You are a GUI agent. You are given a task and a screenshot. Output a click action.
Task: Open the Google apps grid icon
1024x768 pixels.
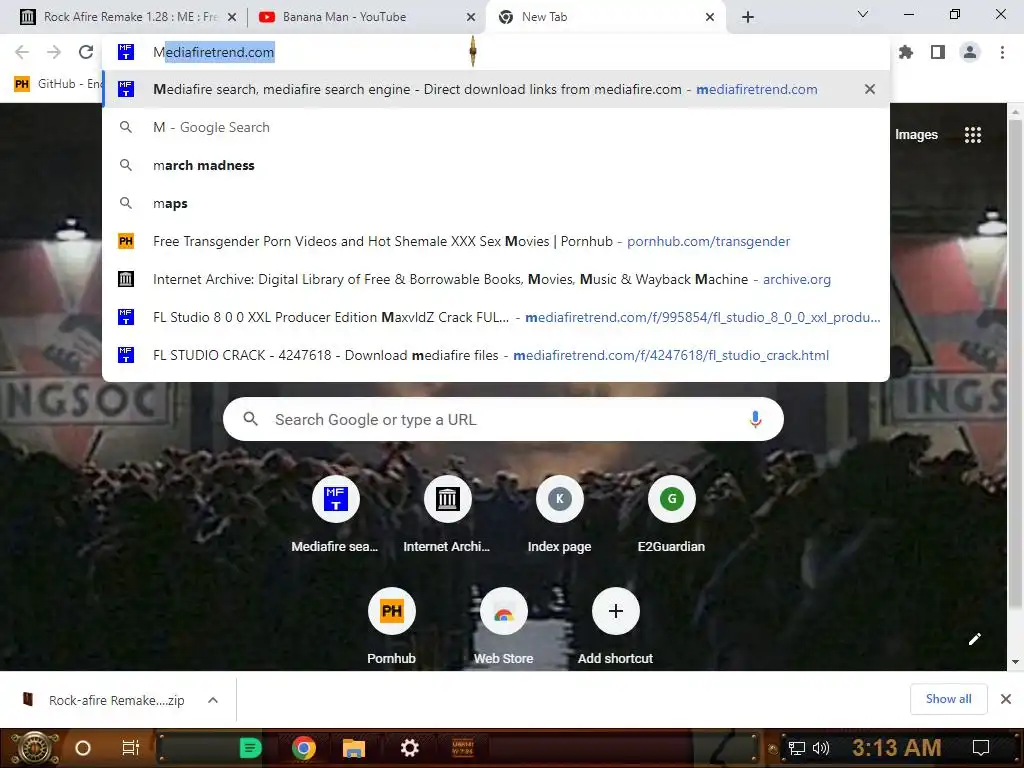tap(972, 135)
